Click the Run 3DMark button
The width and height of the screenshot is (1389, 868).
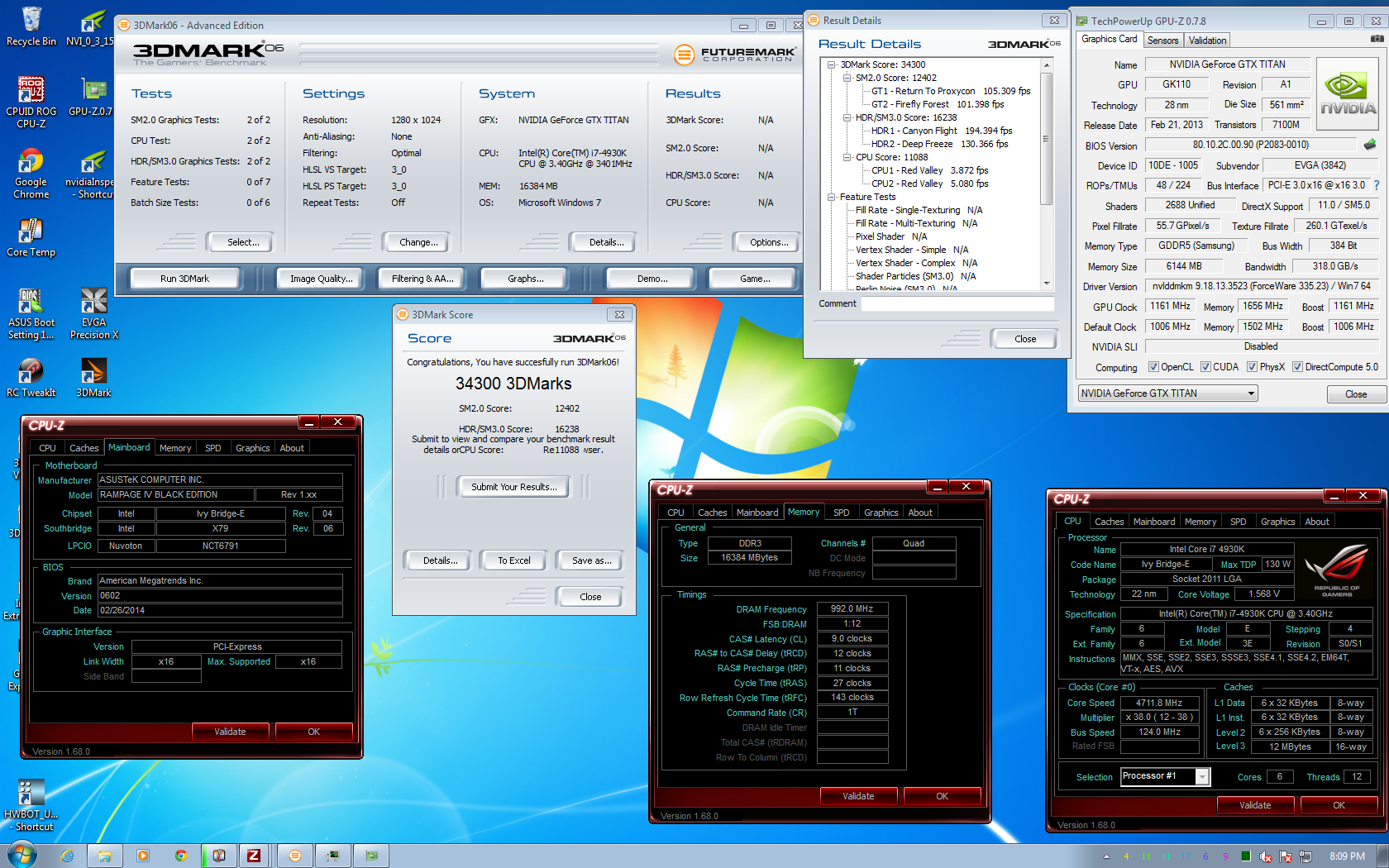184,279
